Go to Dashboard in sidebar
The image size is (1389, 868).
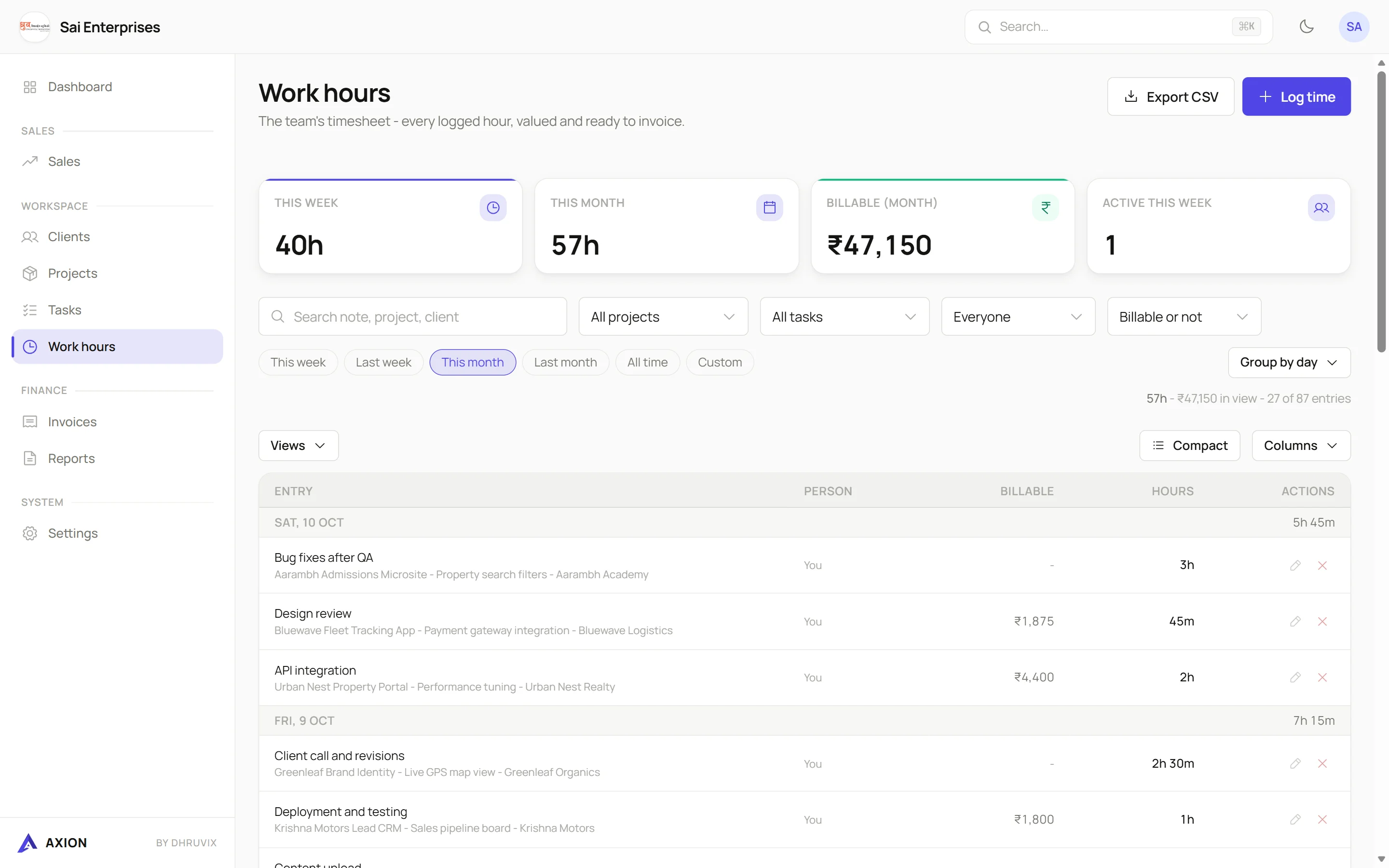pyautogui.click(x=117, y=87)
